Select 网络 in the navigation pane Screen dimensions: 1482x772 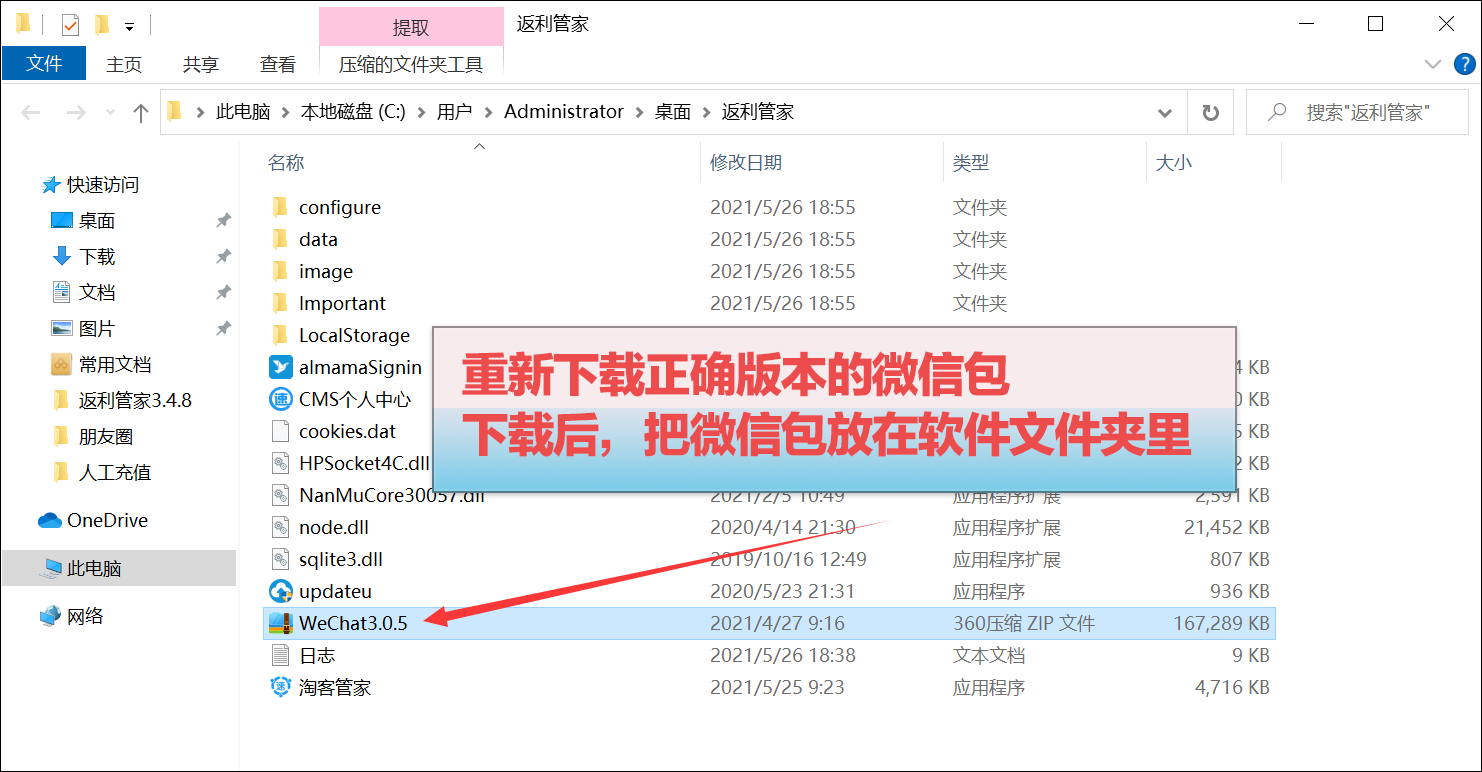point(85,616)
